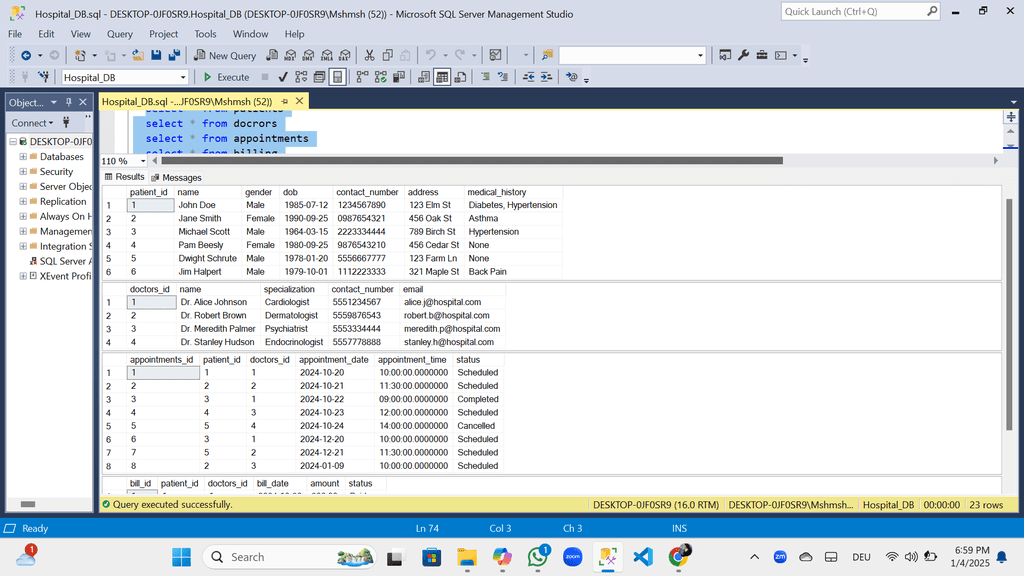Click the Uncomment selected lines icon
1024x576 pixels.
(x=503, y=77)
